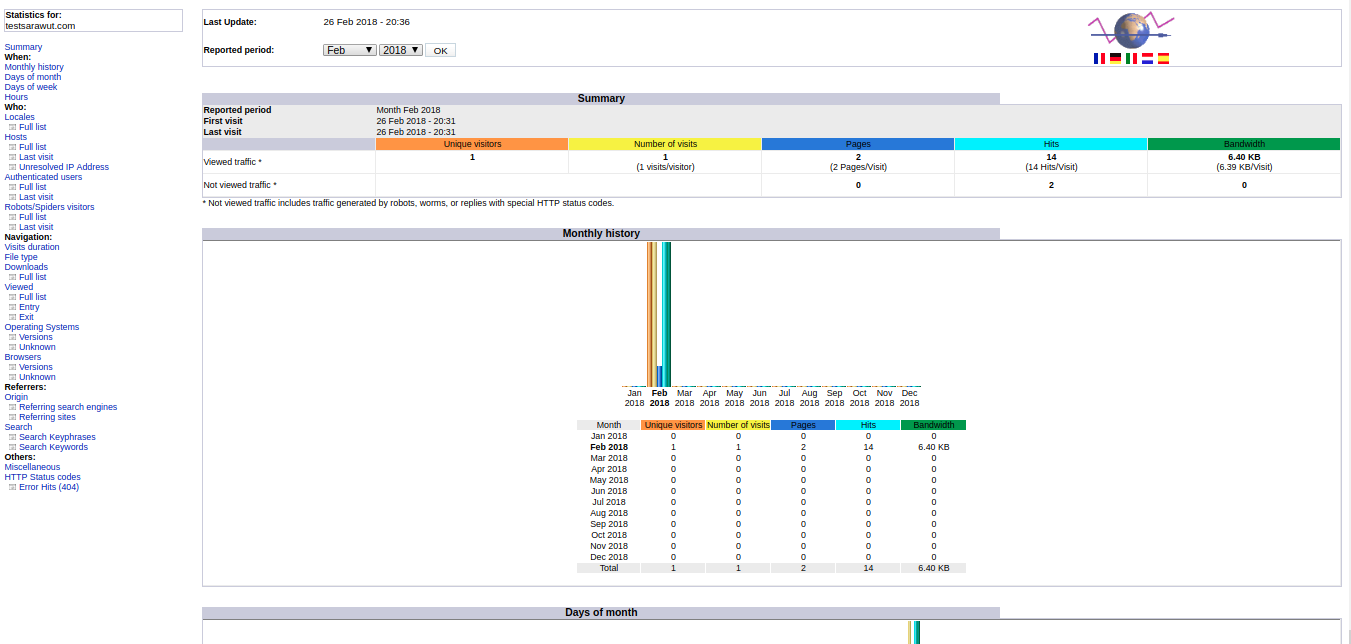Open the Operating Systems link
Viewport: 1351px width, 644px height.
[x=42, y=327]
